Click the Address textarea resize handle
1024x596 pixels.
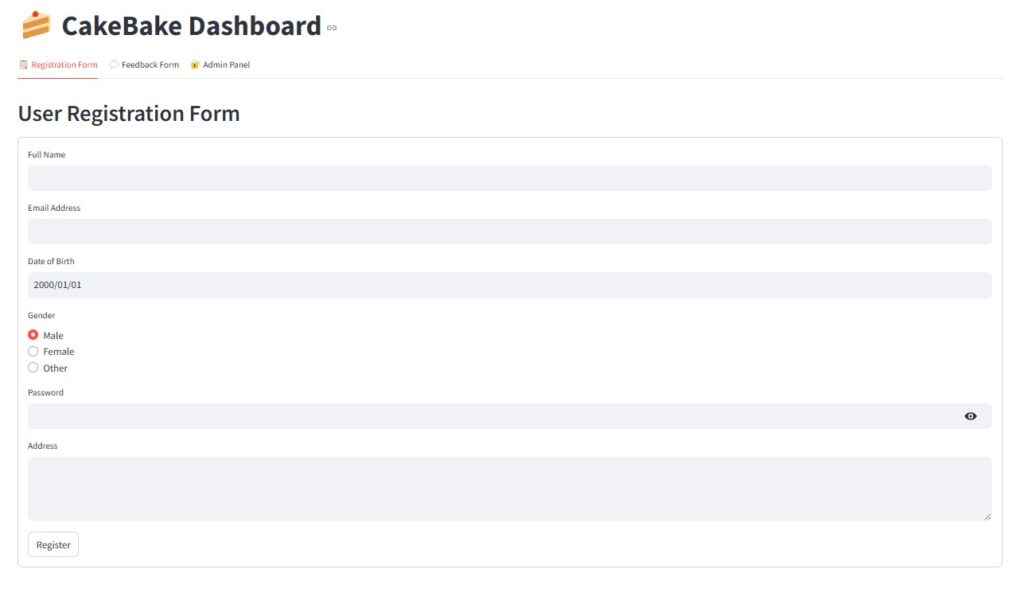click(x=985, y=517)
